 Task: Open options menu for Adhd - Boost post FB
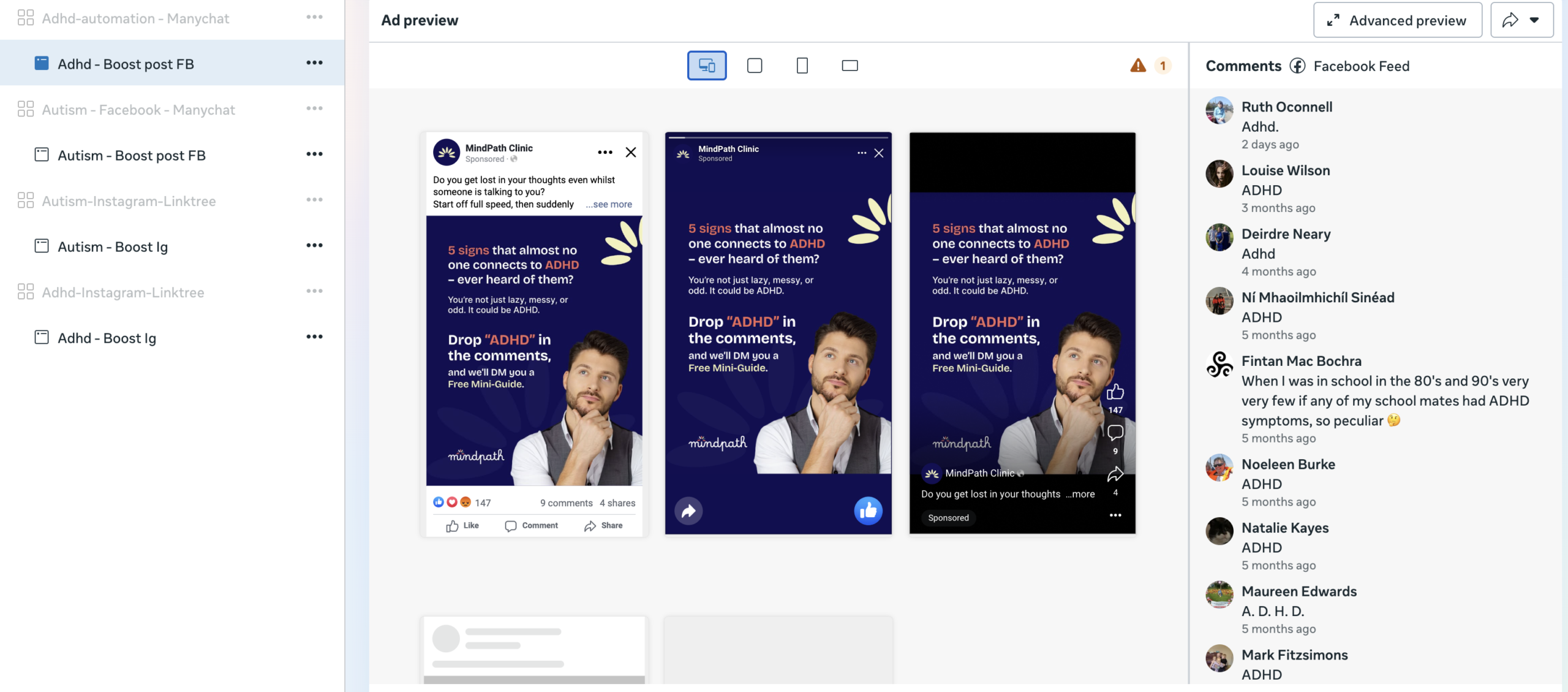314,63
